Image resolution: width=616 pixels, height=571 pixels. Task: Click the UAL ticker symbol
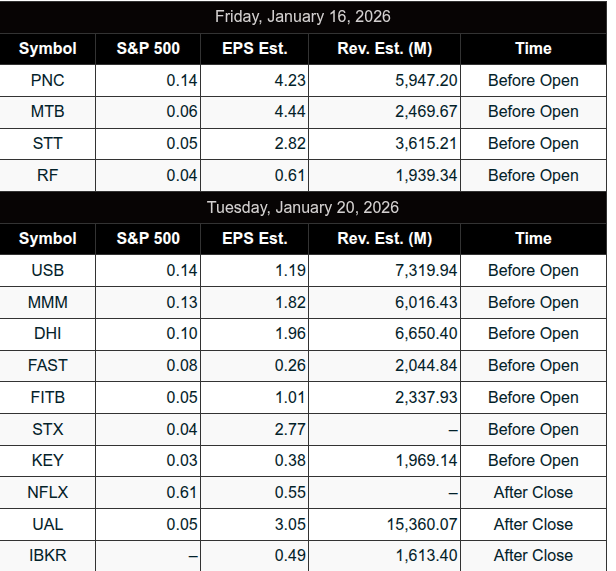47,525
